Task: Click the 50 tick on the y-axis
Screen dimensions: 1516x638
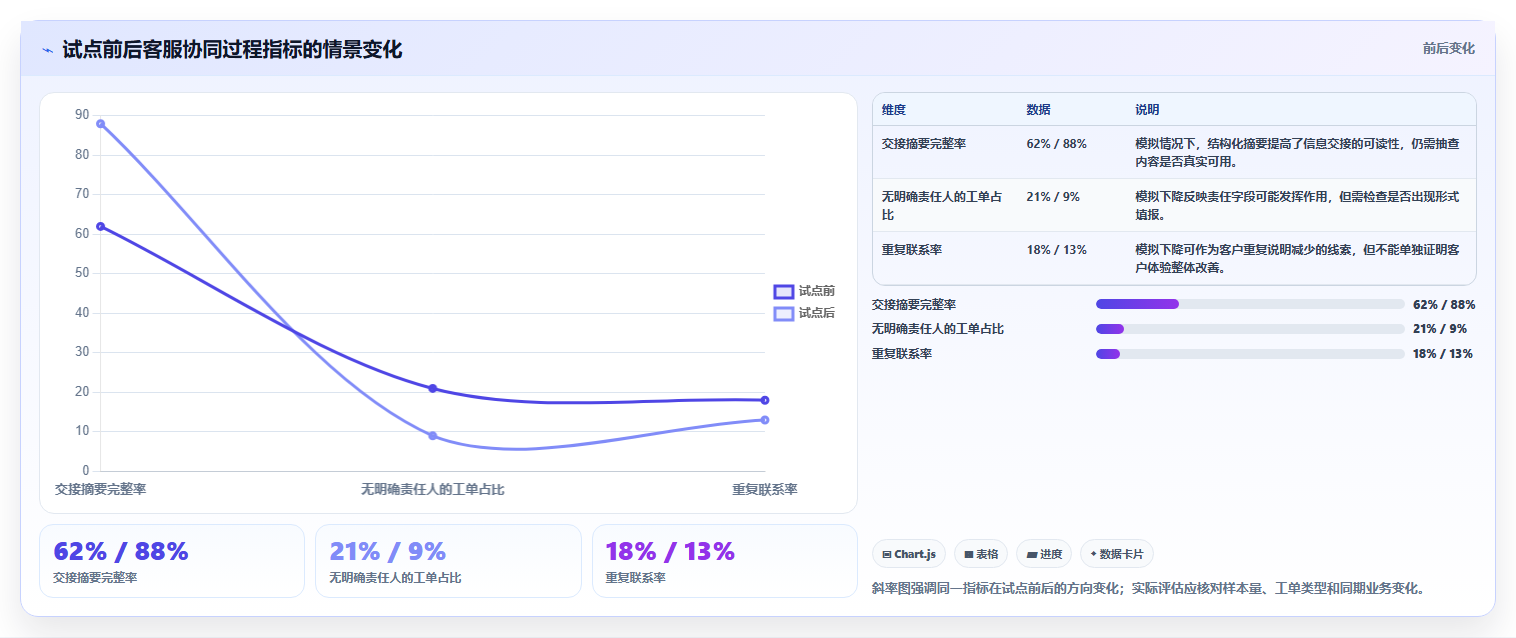Action: (x=82, y=273)
